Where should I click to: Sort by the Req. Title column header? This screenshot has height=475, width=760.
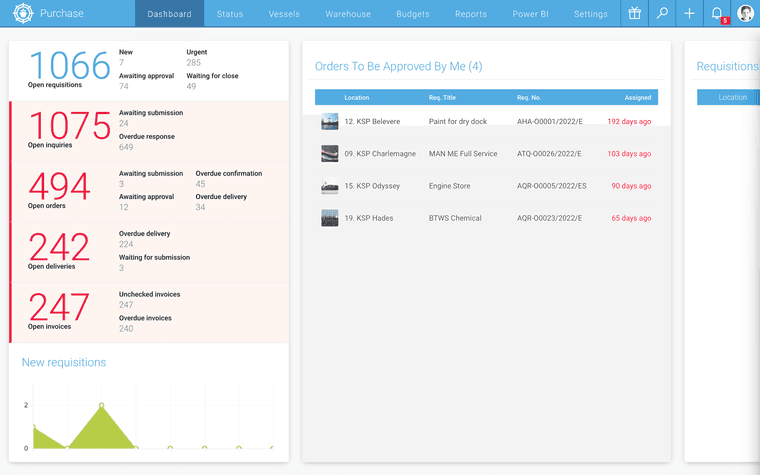pos(442,98)
